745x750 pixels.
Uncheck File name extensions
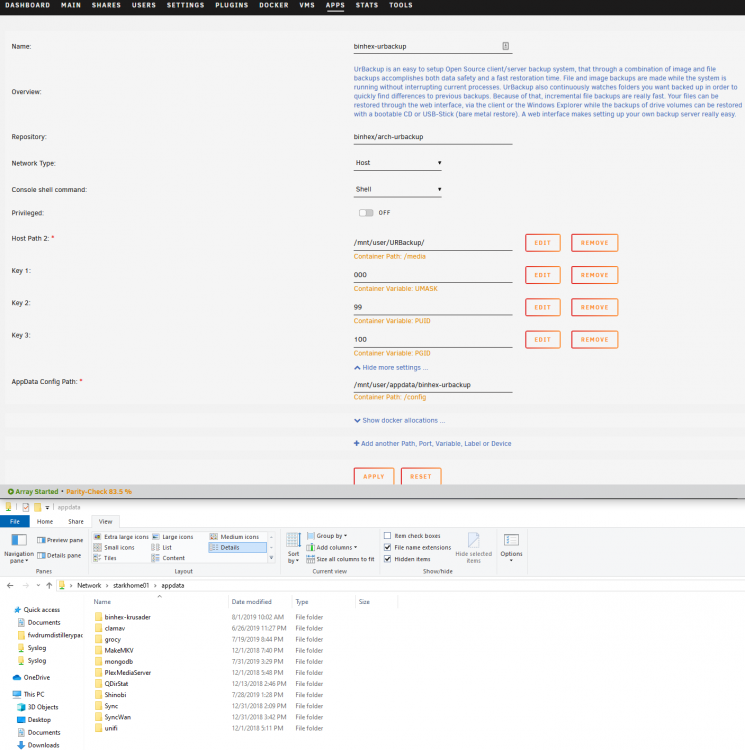point(387,547)
